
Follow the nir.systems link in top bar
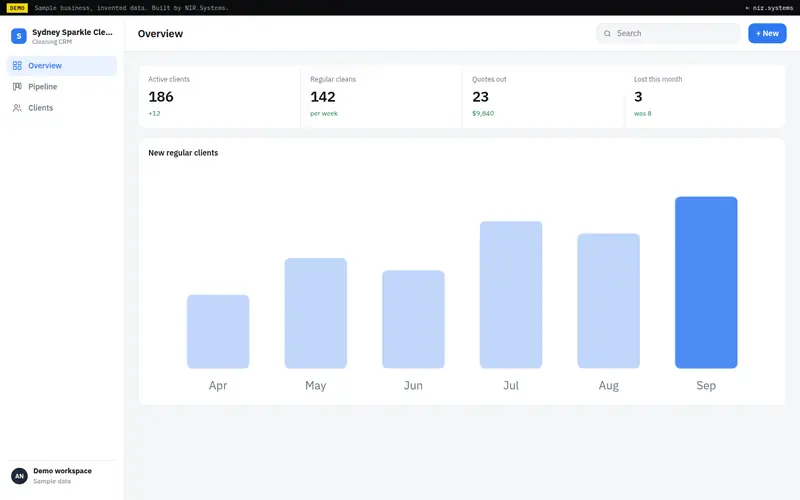(x=769, y=8)
